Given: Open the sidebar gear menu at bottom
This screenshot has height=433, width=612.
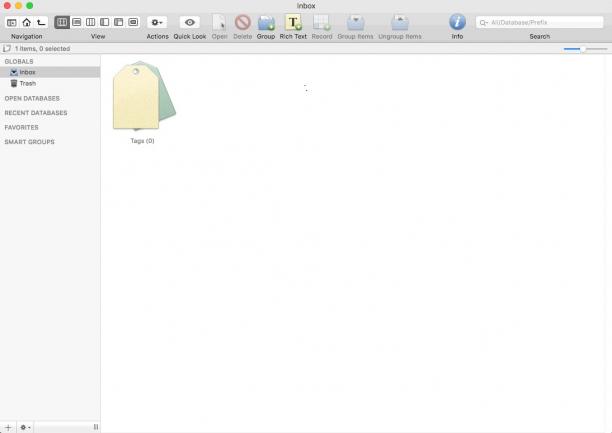Looking at the screenshot, I should click(x=25, y=428).
